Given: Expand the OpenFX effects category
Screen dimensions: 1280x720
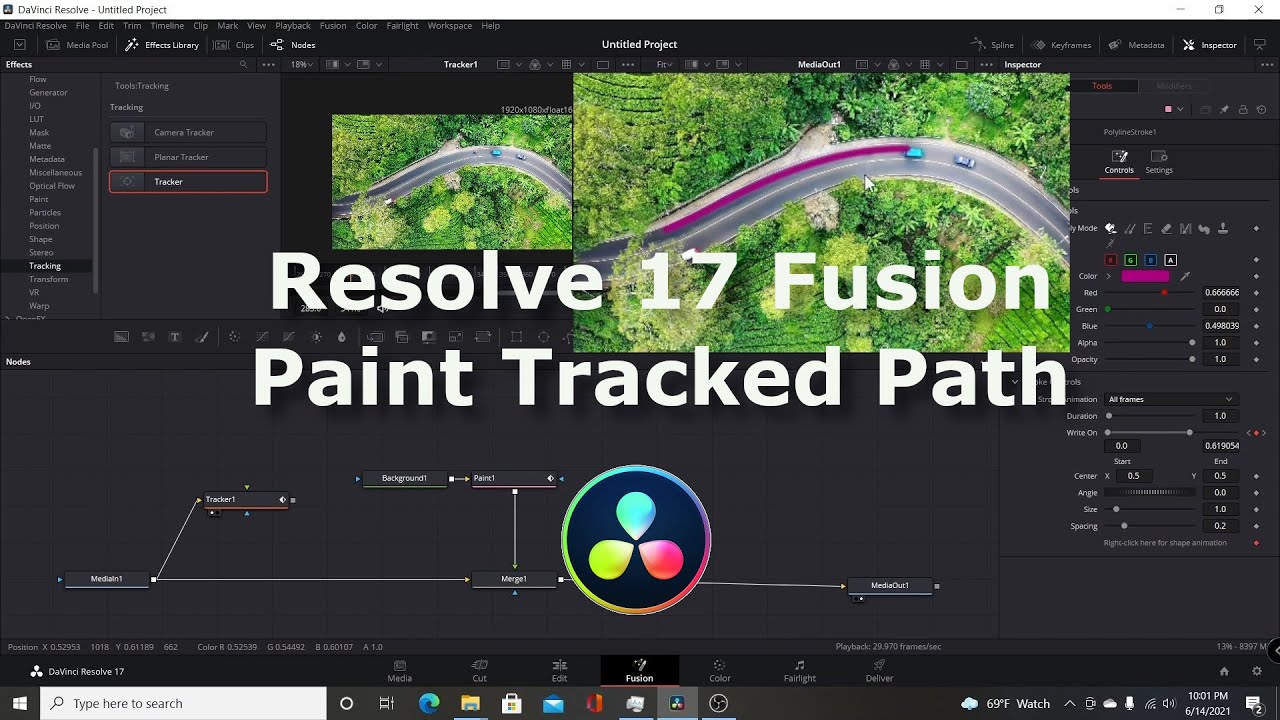Looking at the screenshot, I should (x=9, y=319).
